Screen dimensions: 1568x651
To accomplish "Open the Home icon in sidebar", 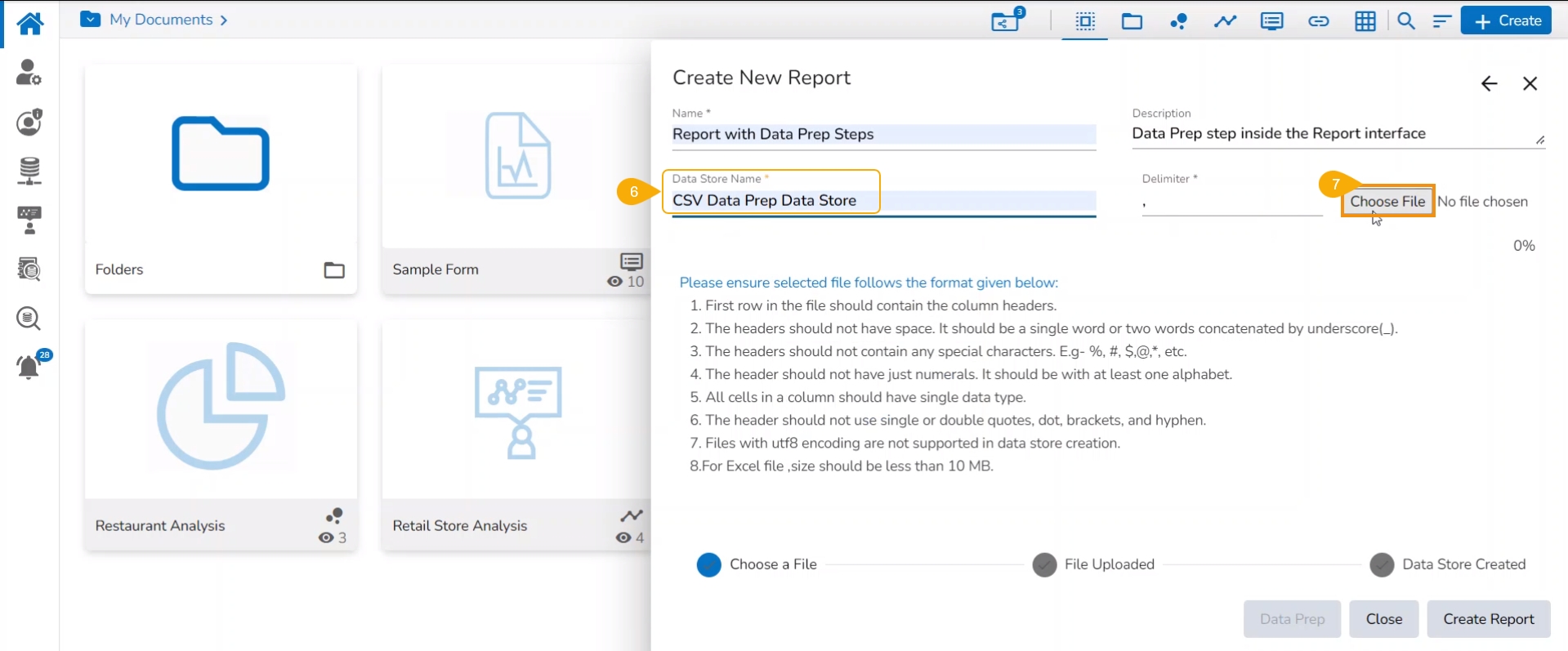I will pos(29,23).
